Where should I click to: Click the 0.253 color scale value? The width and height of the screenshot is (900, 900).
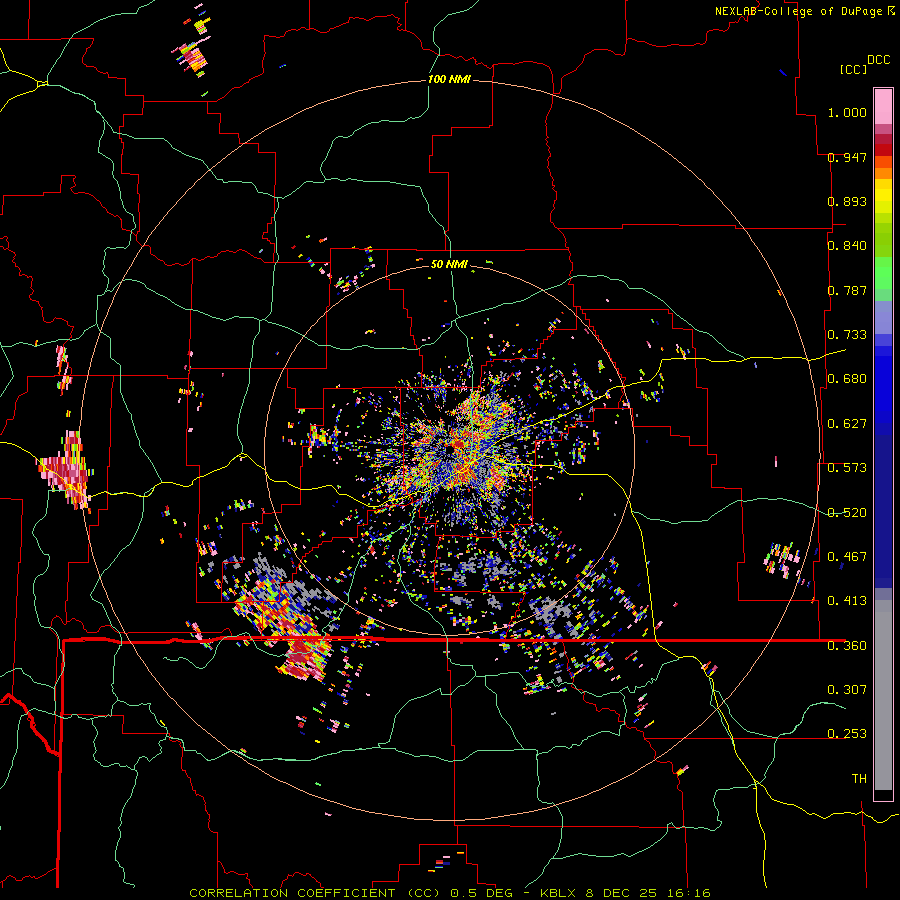(847, 734)
